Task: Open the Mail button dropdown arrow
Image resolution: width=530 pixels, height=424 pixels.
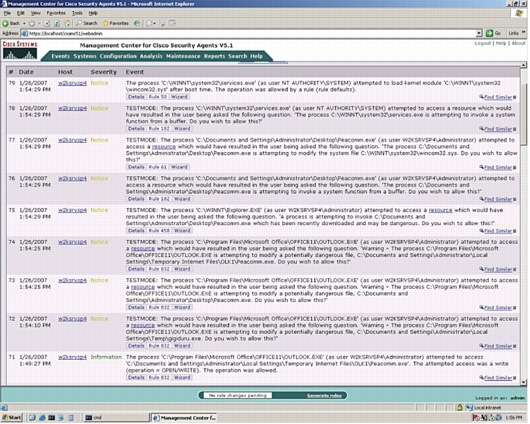Action: point(154,23)
